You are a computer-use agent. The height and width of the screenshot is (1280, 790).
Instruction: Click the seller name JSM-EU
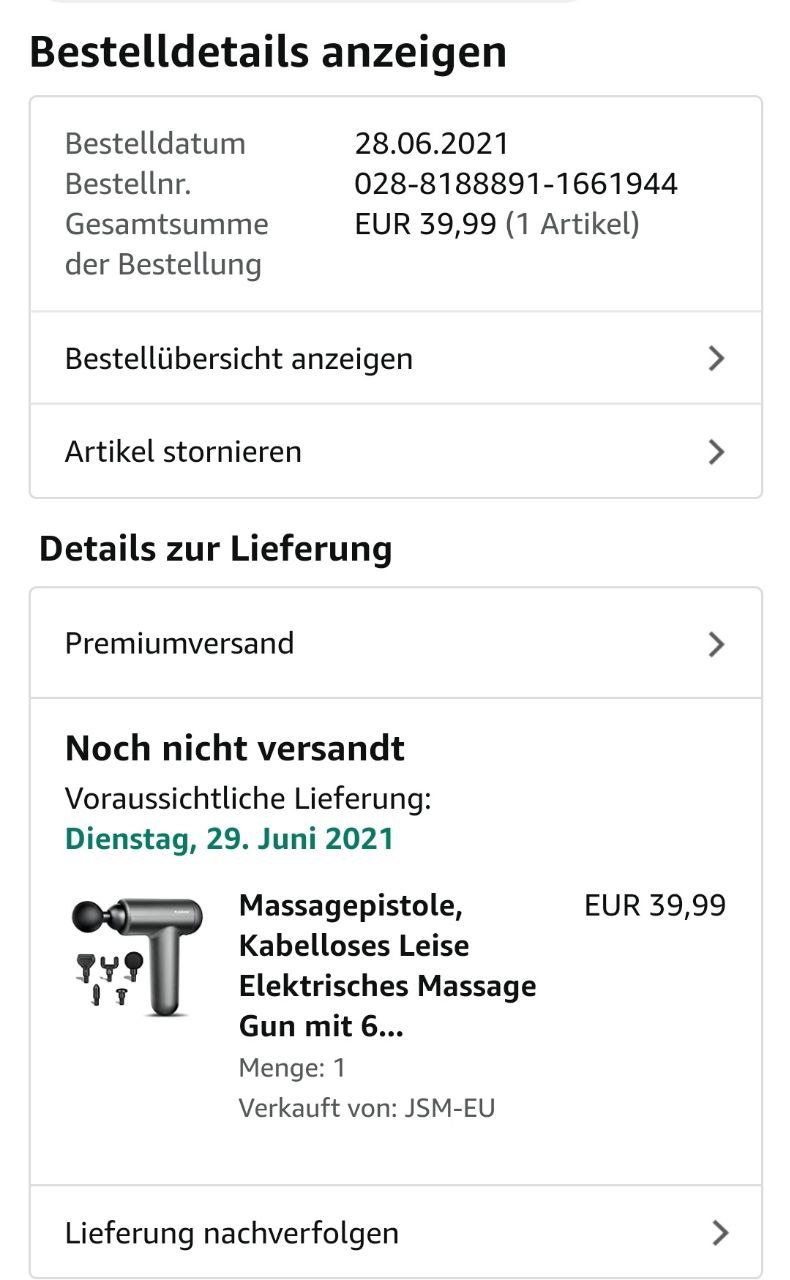coord(449,1108)
